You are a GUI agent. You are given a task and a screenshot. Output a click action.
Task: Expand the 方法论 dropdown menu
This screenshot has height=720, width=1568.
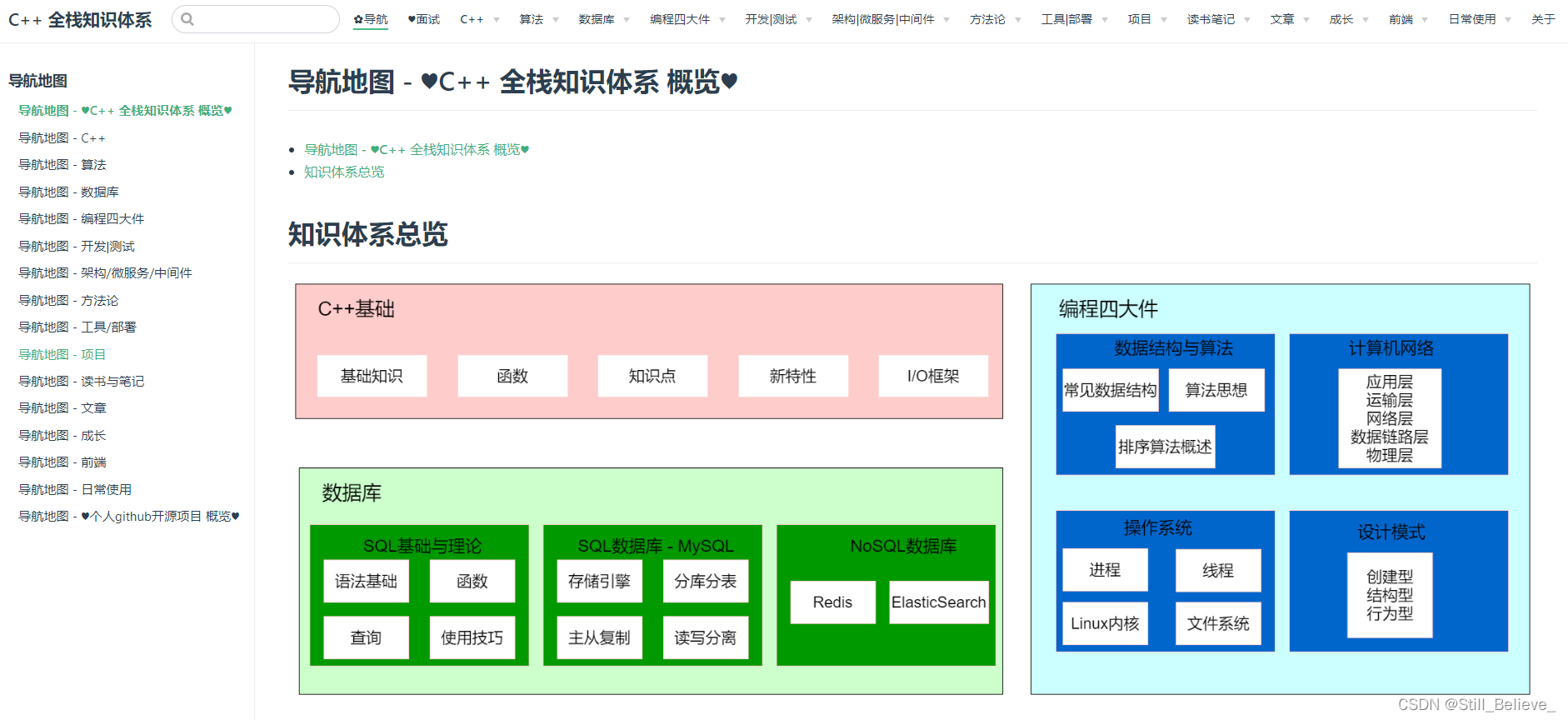pyautogui.click(x=996, y=19)
